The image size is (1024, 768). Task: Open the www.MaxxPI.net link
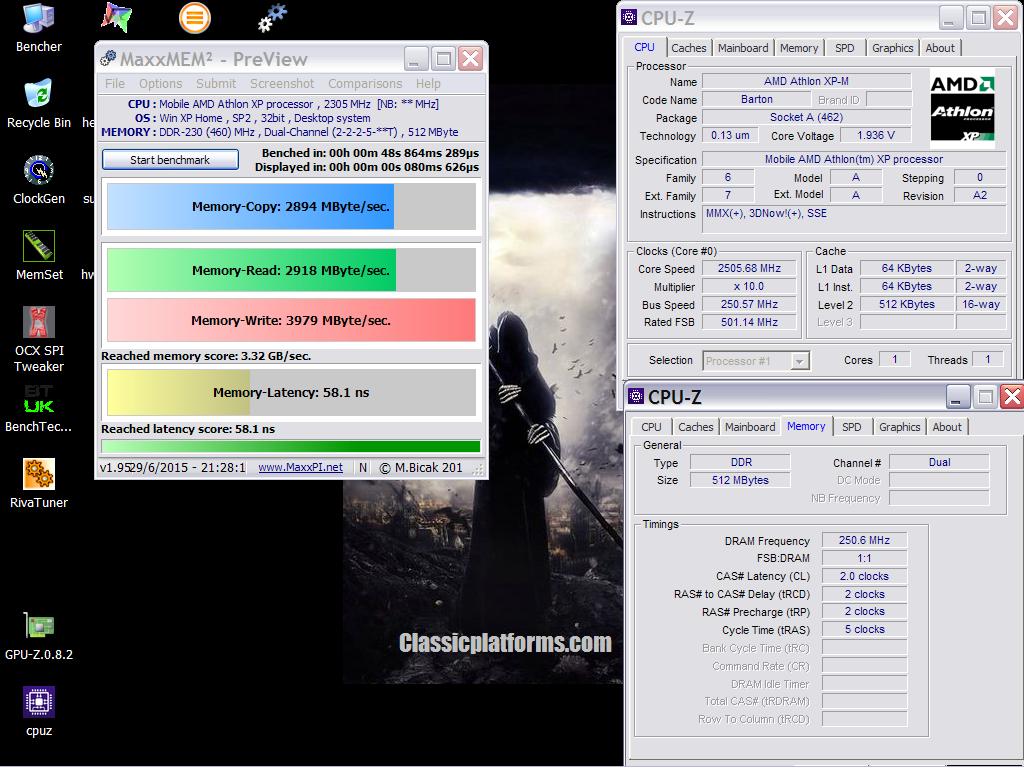click(300, 468)
